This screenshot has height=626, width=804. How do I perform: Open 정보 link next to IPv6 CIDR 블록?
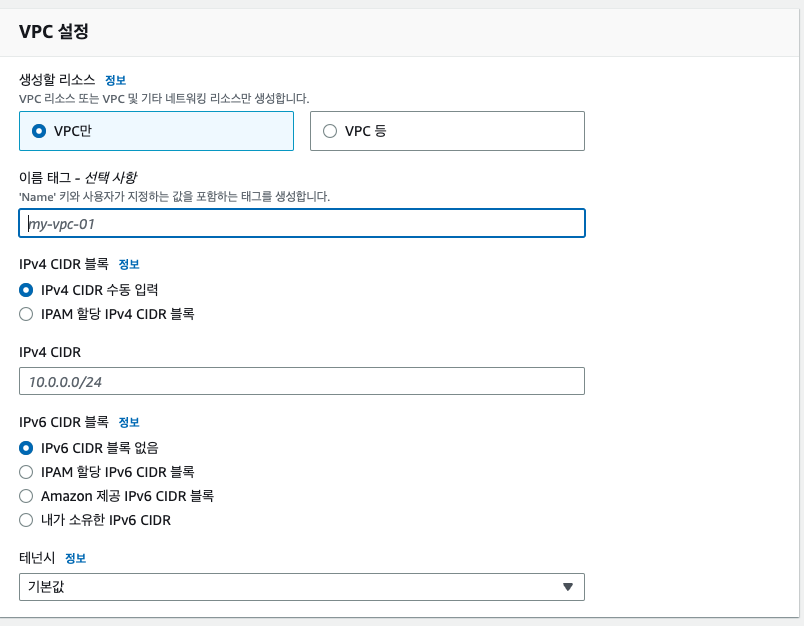(129, 422)
